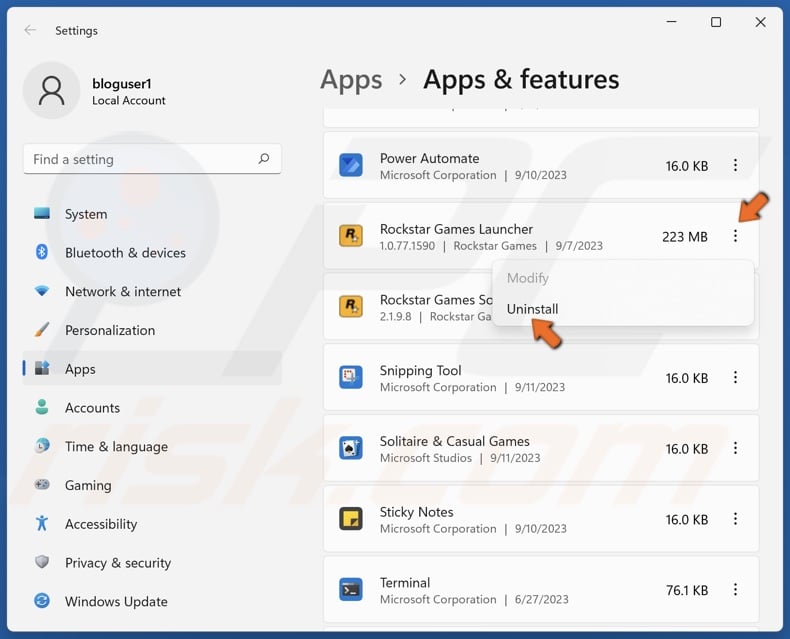Viewport: 790px width, 639px height.
Task: Open System settings category
Action: tap(152, 214)
